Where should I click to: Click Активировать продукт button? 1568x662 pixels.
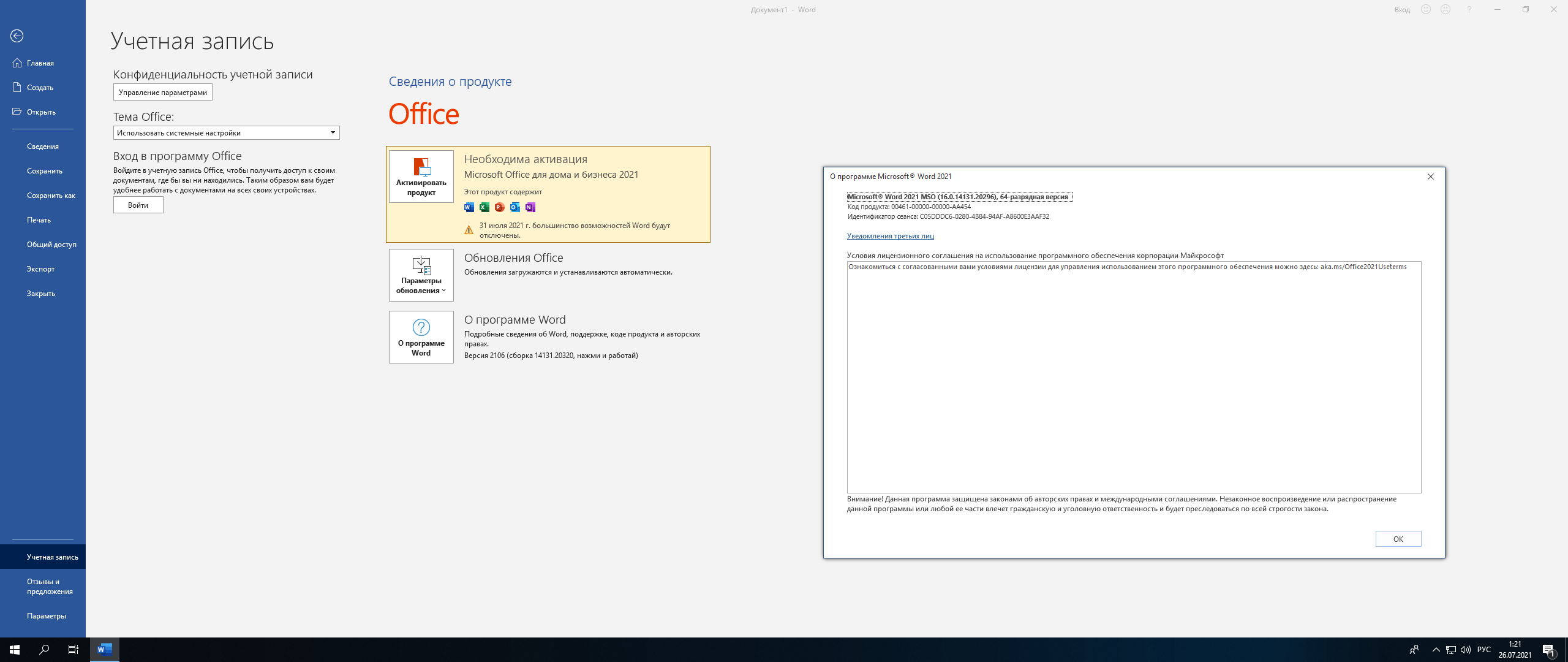[421, 177]
